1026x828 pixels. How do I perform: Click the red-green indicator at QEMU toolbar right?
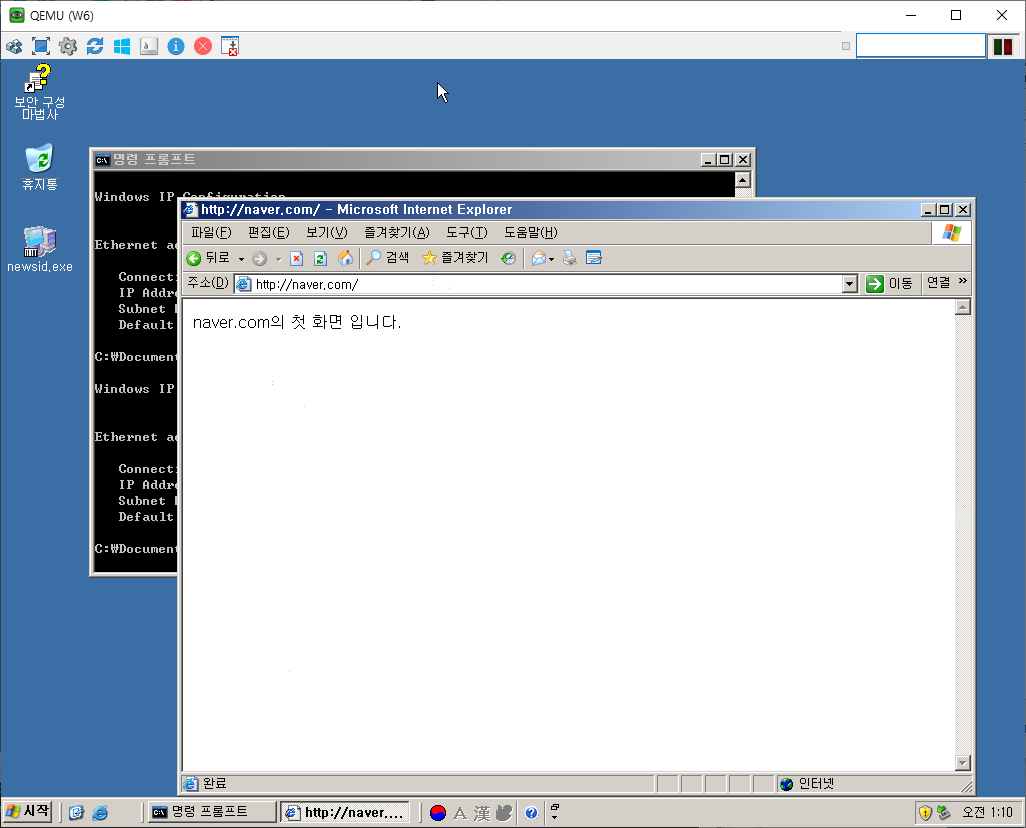point(1002,46)
